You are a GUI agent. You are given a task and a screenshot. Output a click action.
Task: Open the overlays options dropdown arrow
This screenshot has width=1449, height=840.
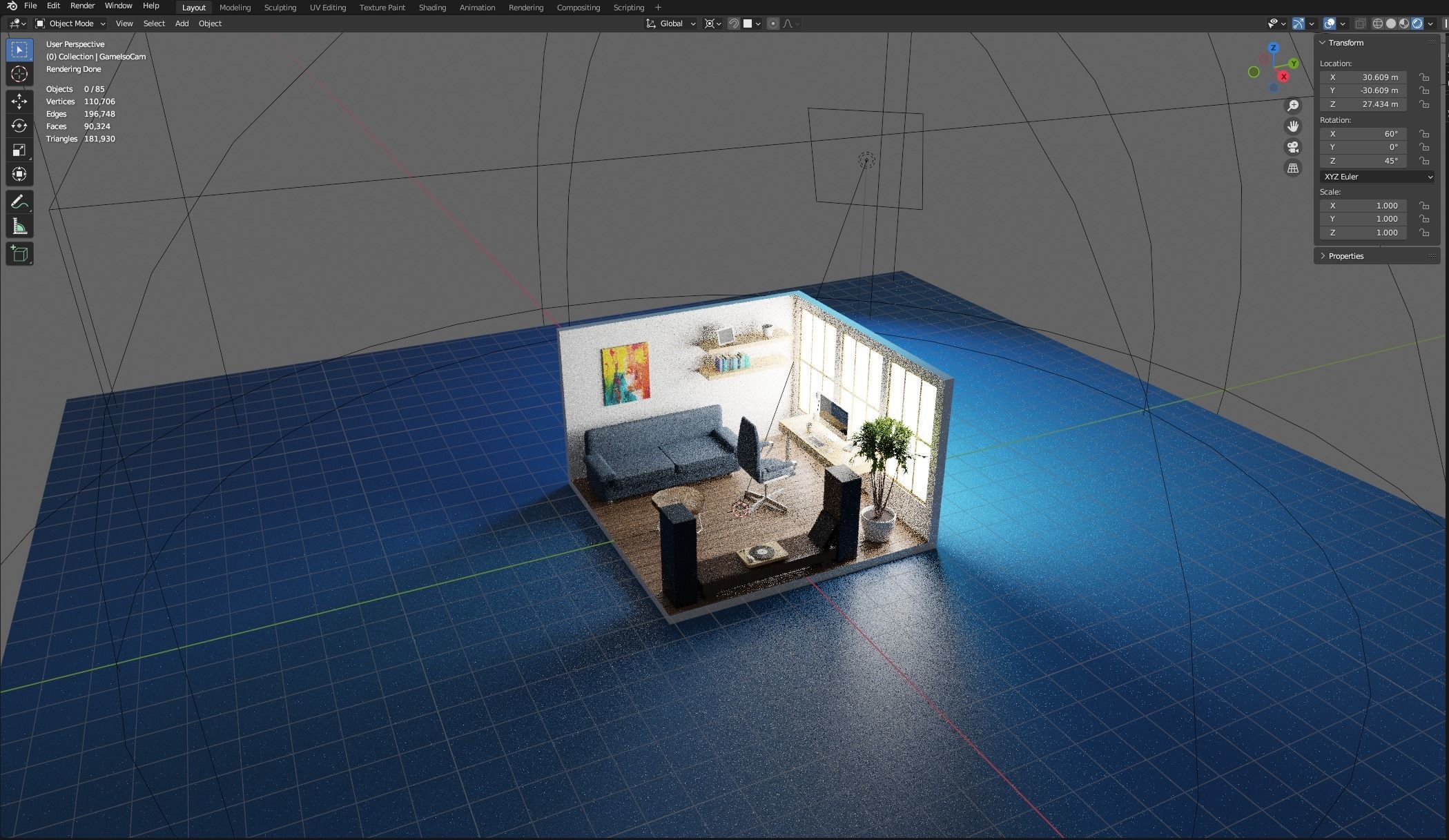tap(1343, 23)
